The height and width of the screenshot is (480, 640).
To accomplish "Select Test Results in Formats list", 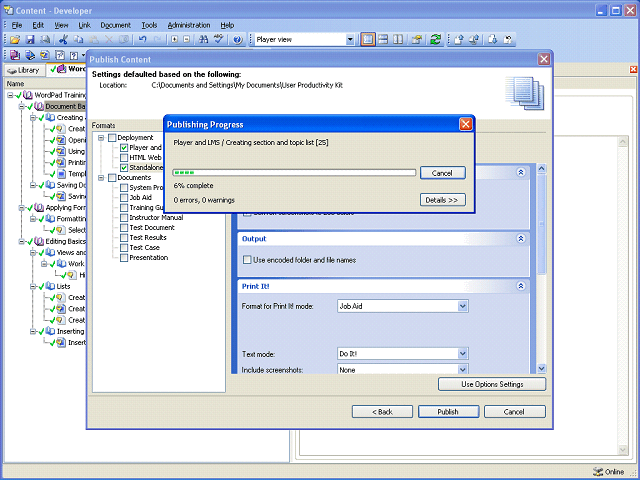I will (148, 238).
